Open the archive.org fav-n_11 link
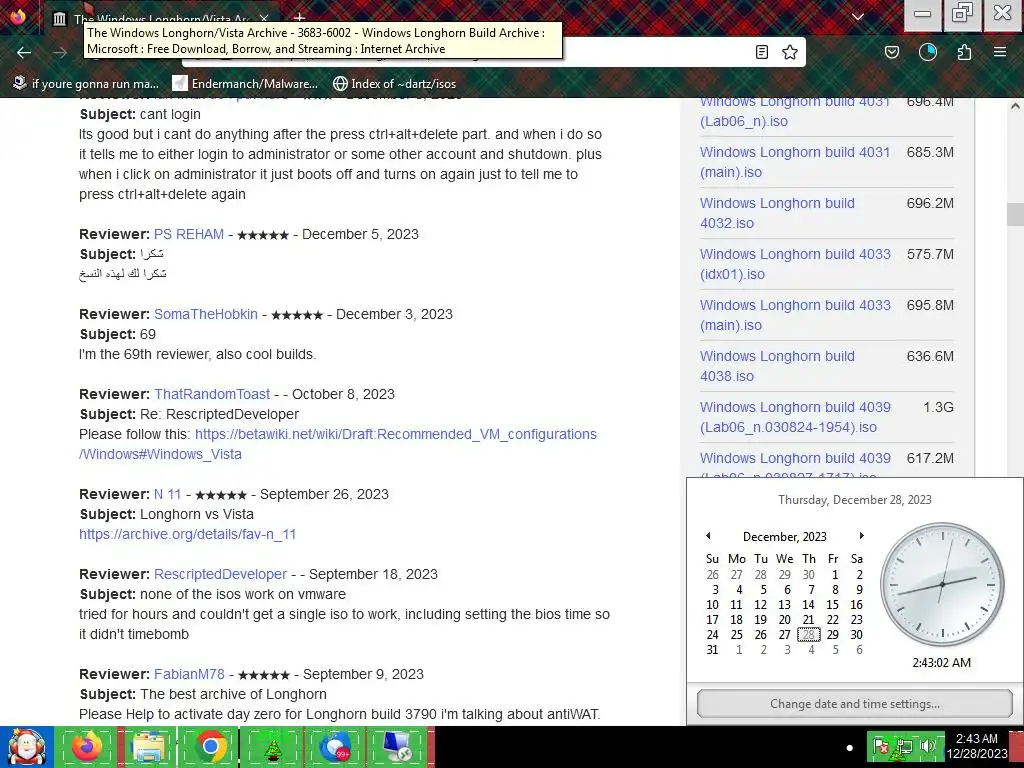The image size is (1024, 768). point(187,534)
